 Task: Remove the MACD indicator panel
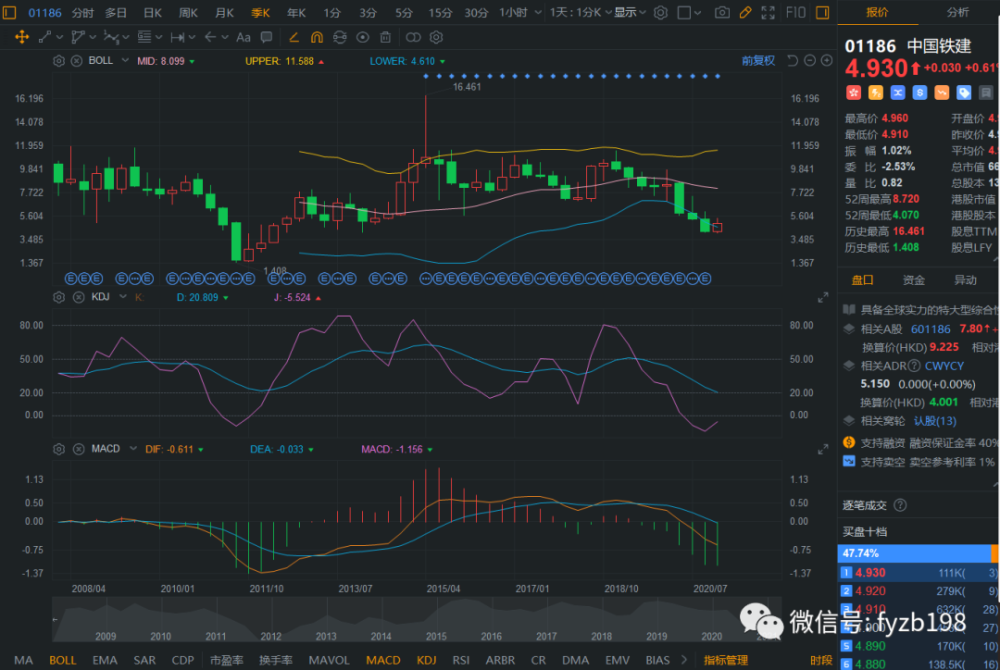click(78, 449)
